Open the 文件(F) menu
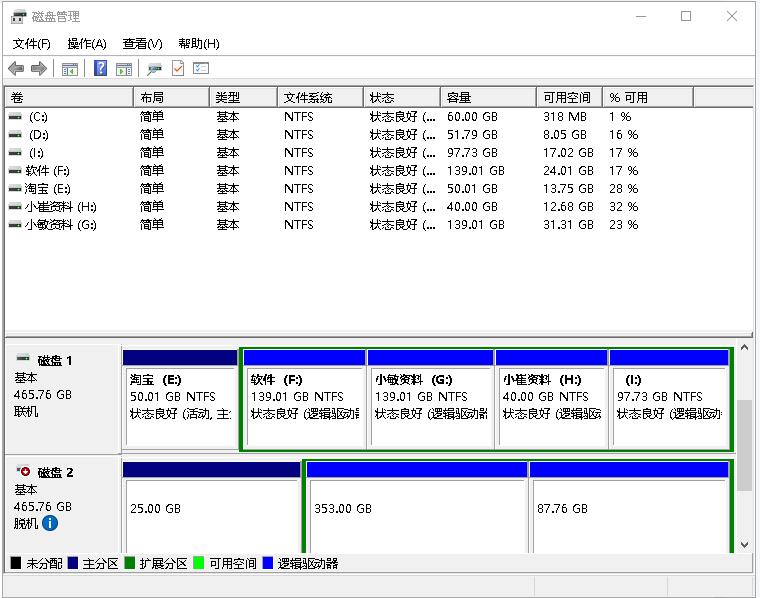Image resolution: width=760 pixels, height=598 pixels. 31,44
